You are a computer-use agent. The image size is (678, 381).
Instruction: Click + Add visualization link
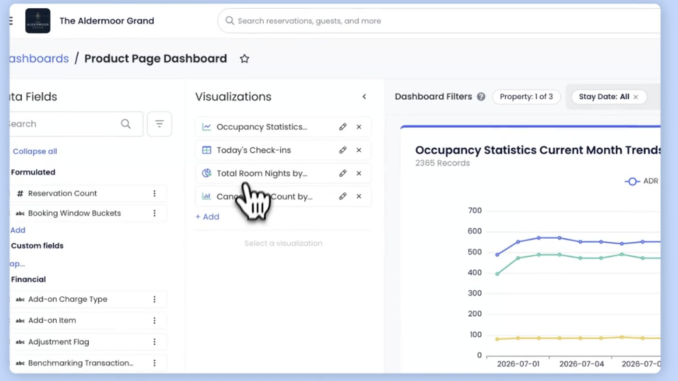click(208, 217)
